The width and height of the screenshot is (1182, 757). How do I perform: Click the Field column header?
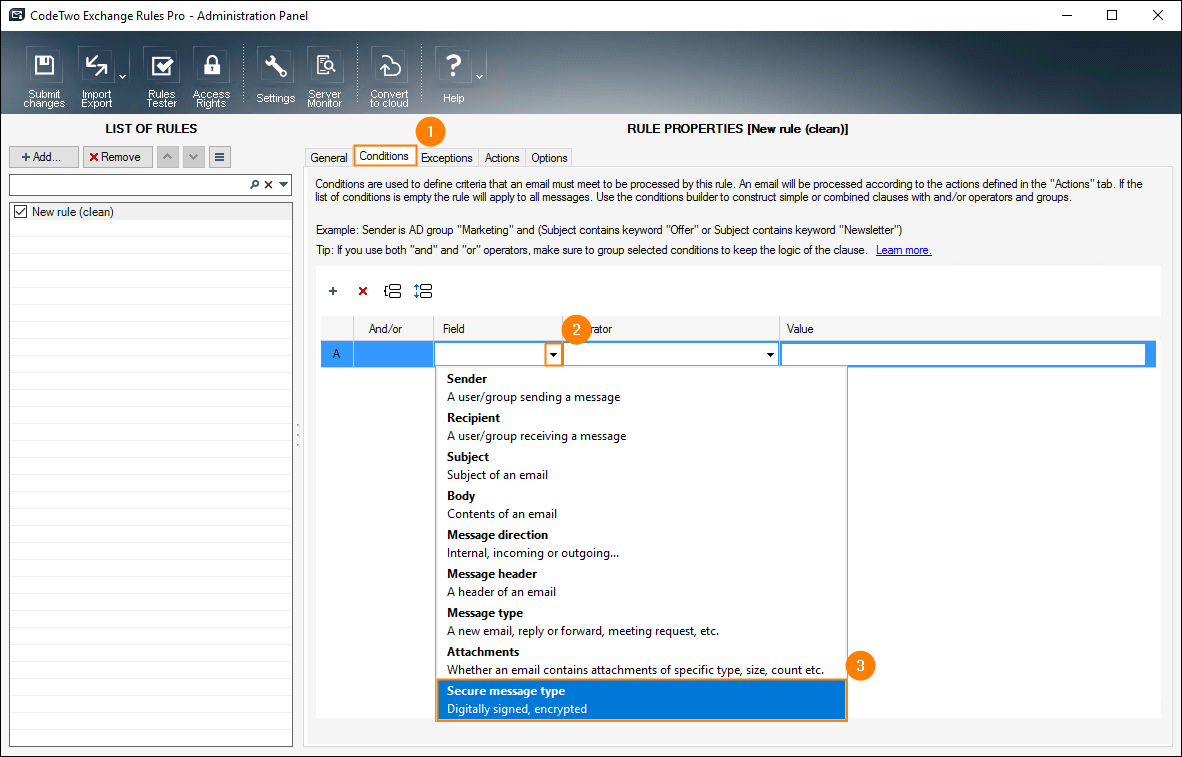(498, 329)
